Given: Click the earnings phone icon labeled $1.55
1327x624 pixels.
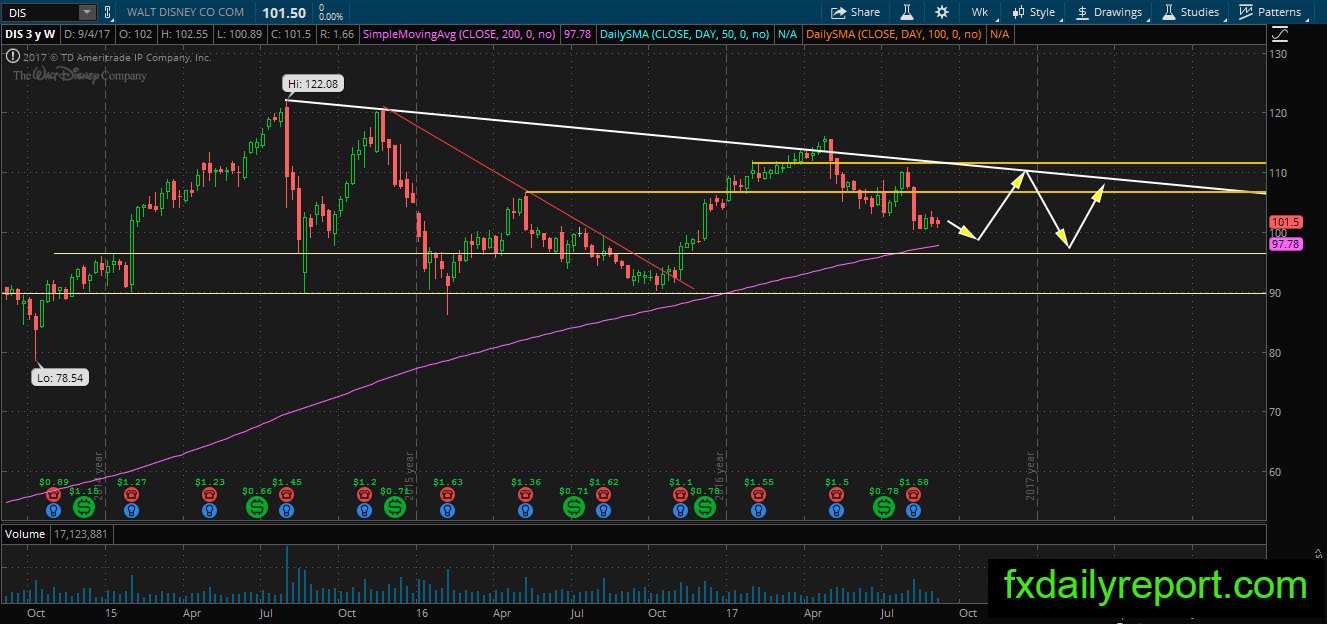Looking at the screenshot, I should pos(759,494).
